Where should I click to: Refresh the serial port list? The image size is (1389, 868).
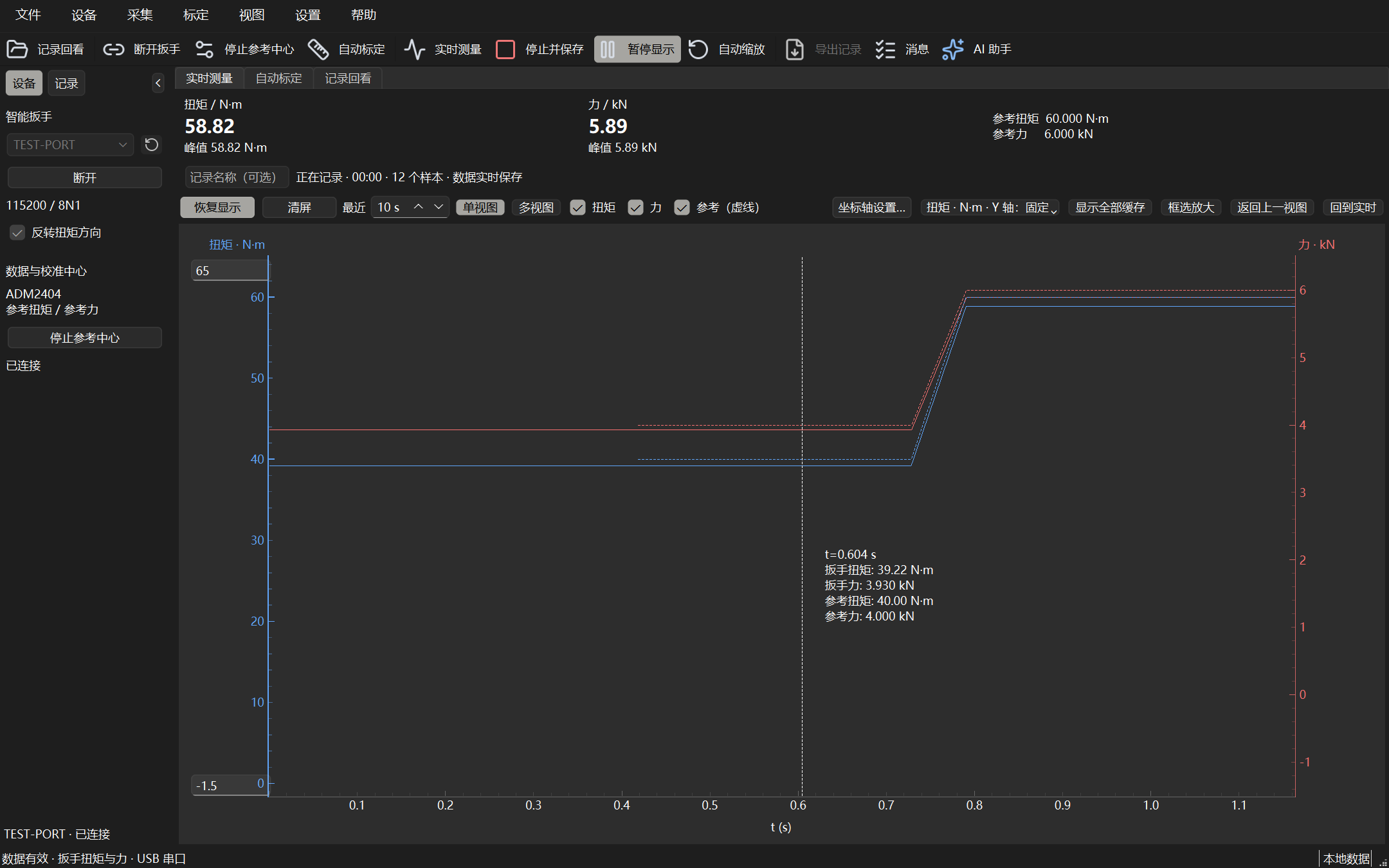pyautogui.click(x=152, y=145)
